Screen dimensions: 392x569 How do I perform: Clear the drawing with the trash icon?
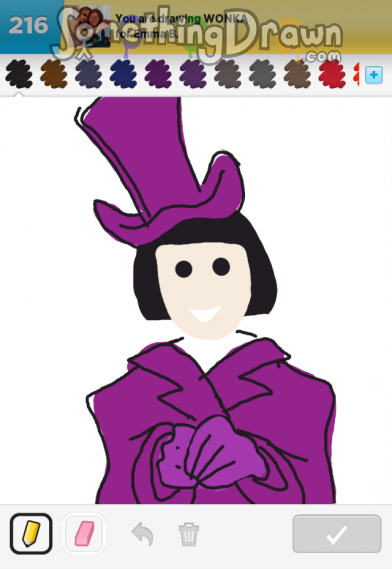coord(189,533)
